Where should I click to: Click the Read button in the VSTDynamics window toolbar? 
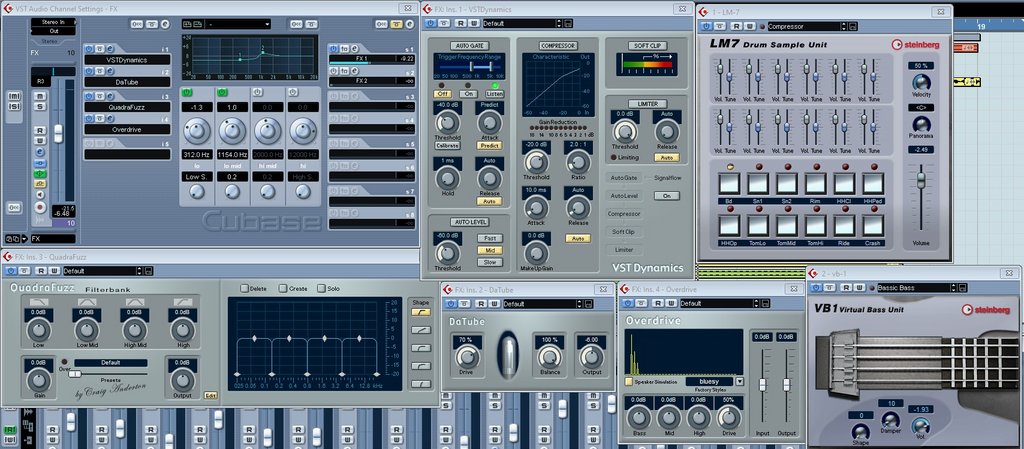459,23
